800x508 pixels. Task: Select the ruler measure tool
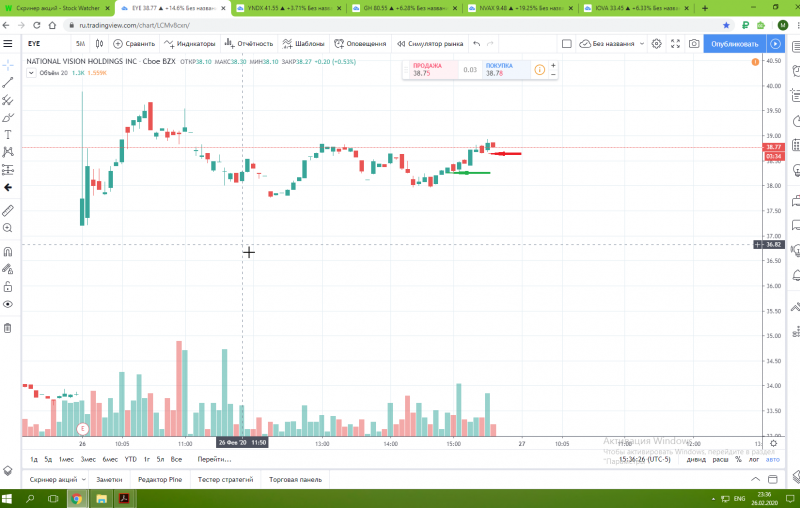(8, 210)
